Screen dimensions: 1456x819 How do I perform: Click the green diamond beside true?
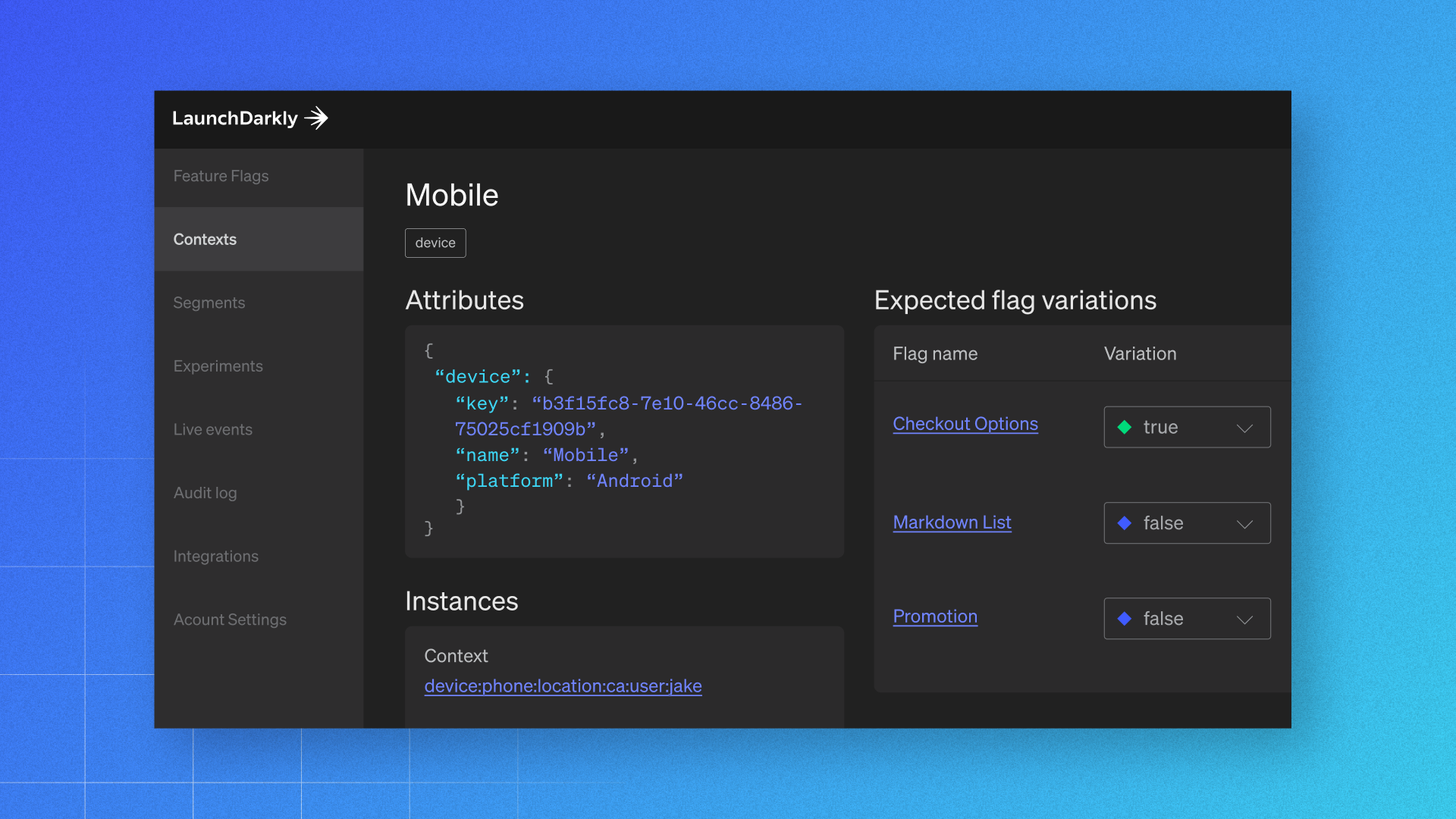pyautogui.click(x=1125, y=428)
